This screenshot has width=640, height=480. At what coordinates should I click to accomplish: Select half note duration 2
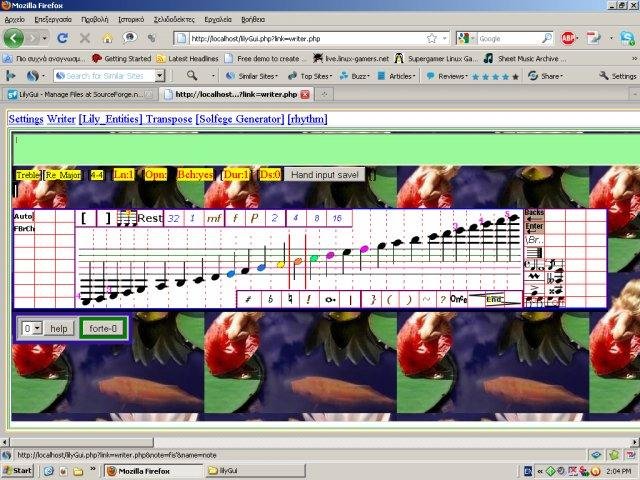[274, 218]
